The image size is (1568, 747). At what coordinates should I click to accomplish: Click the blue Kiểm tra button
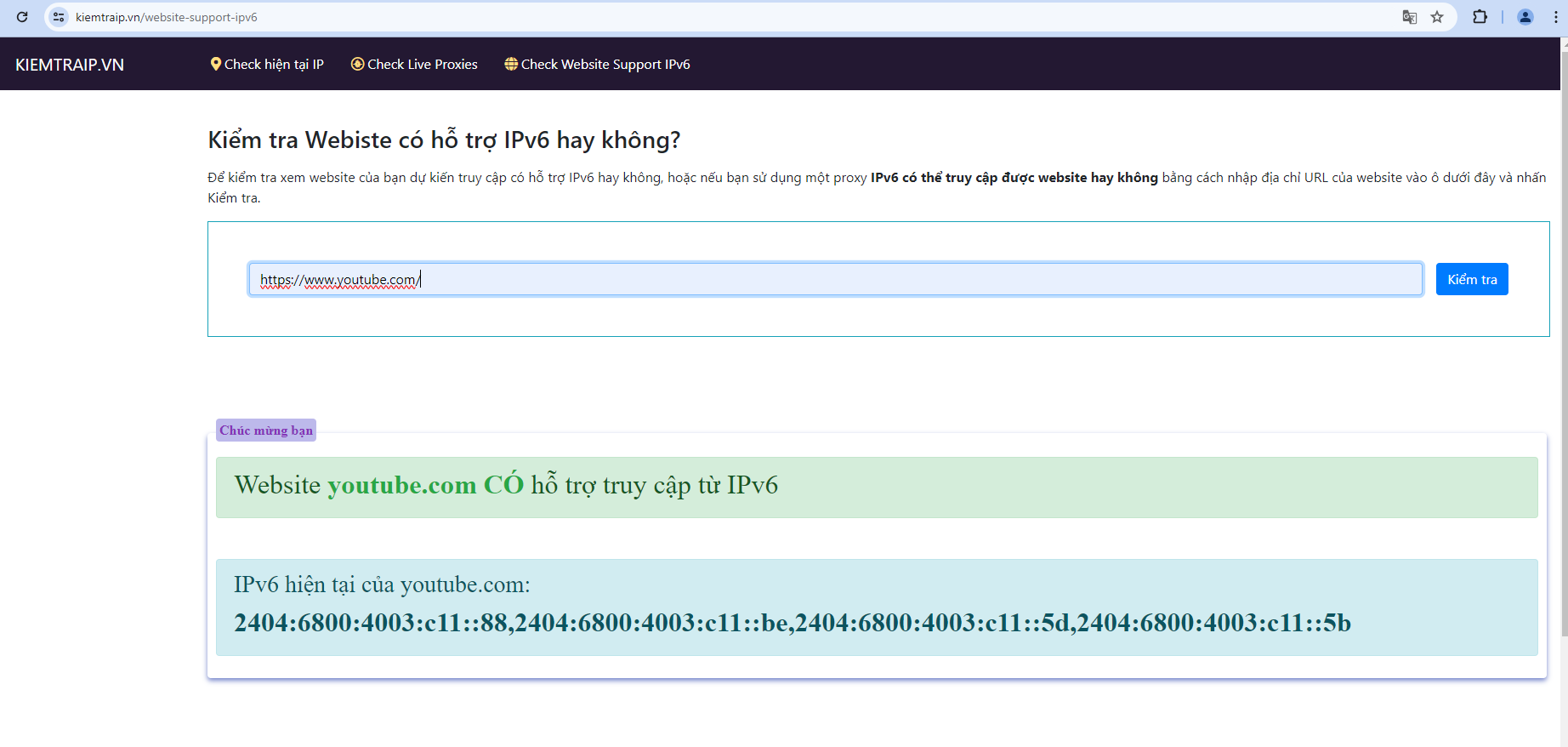tap(1472, 279)
